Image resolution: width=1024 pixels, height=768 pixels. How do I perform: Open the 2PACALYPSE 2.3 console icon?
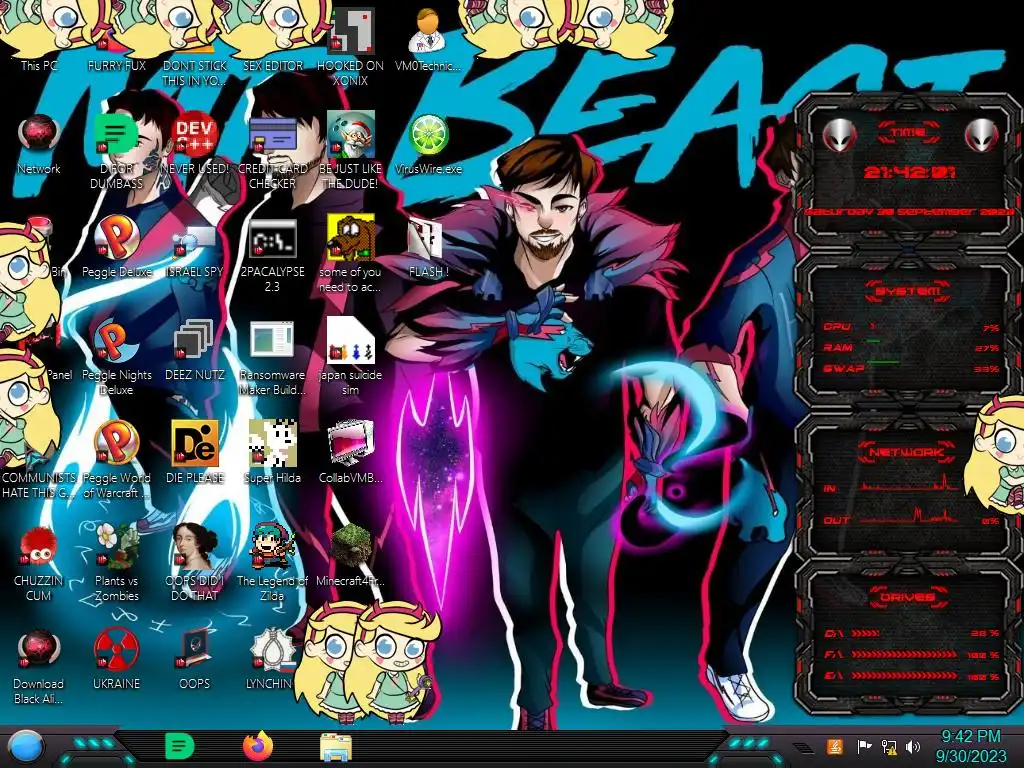[x=272, y=255]
